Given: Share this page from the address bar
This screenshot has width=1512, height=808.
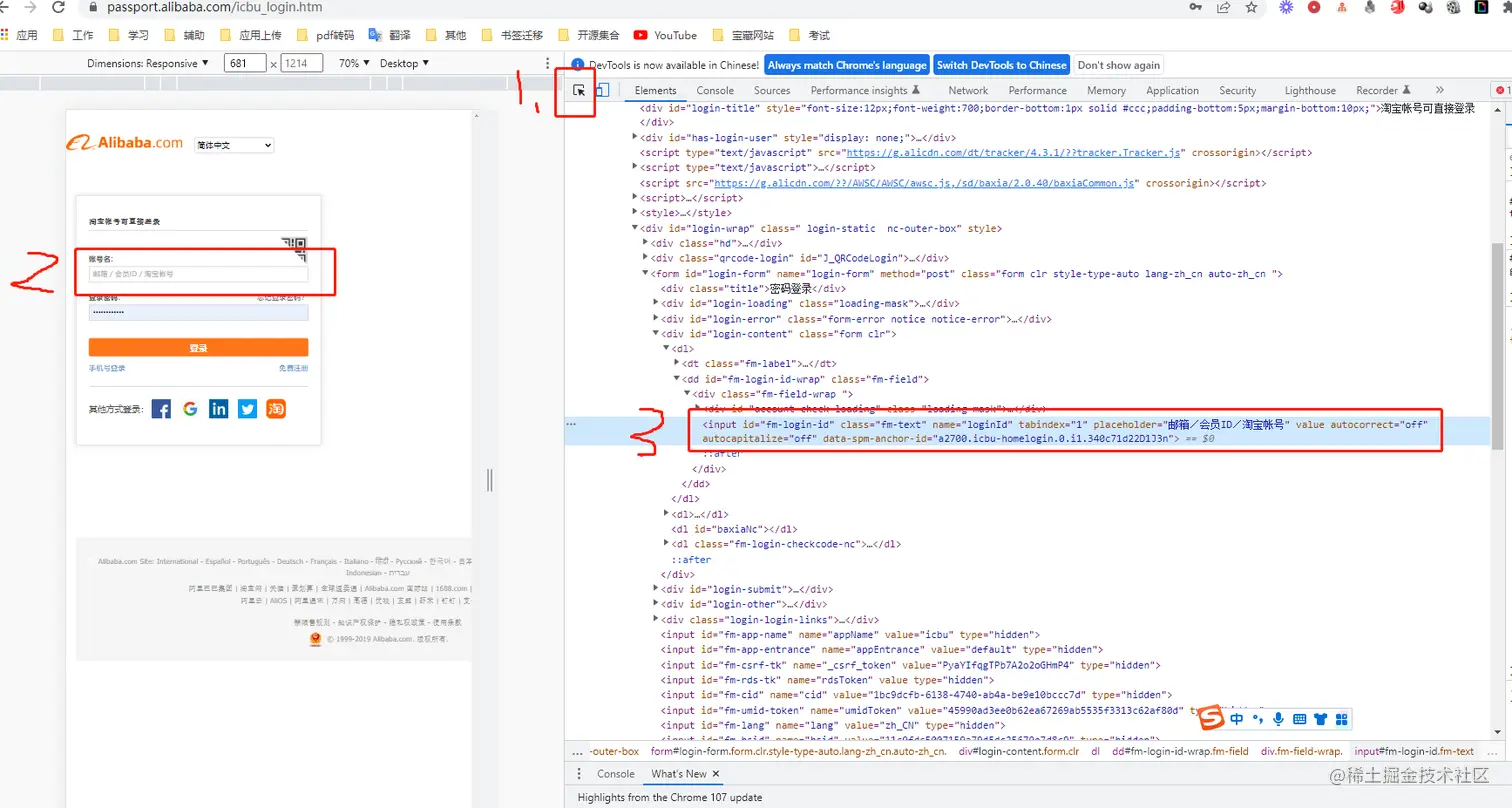Looking at the screenshot, I should click(1223, 7).
